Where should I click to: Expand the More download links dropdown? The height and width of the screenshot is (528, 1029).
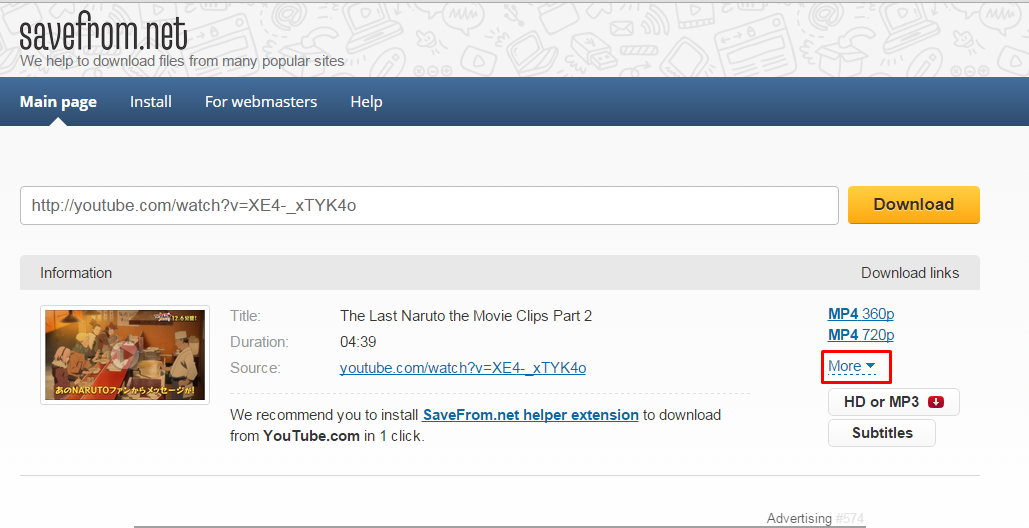[x=852, y=366]
